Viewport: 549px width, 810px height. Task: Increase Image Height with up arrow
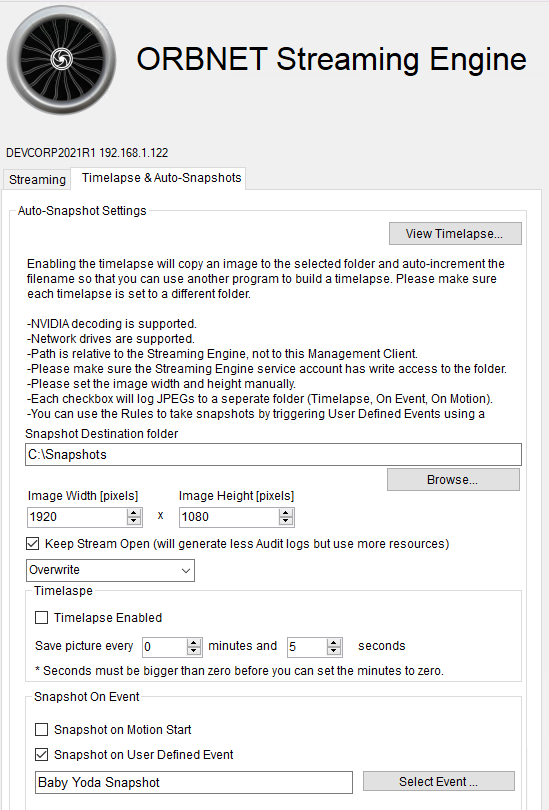point(286,513)
